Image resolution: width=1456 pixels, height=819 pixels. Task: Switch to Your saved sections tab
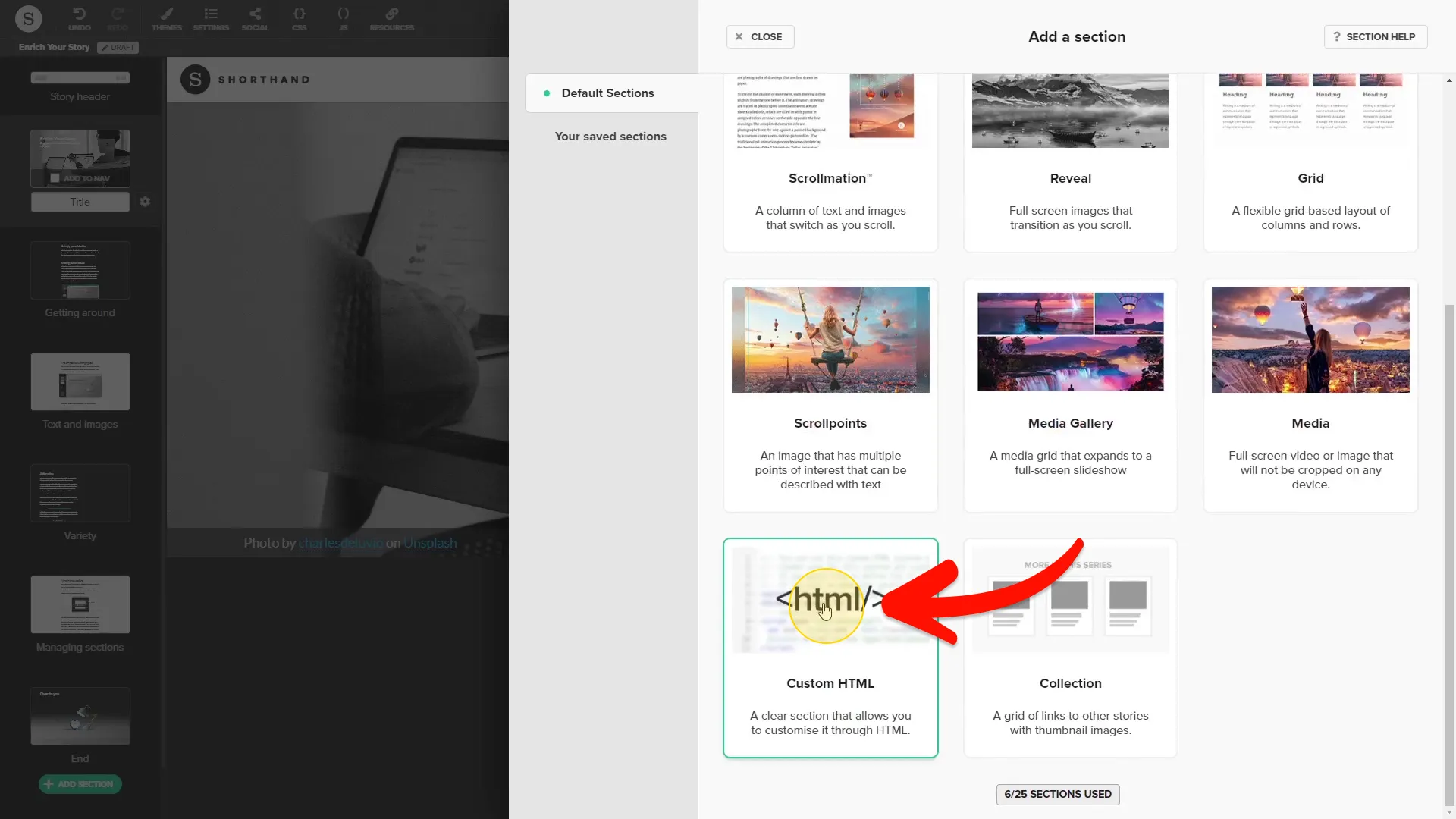click(x=610, y=136)
